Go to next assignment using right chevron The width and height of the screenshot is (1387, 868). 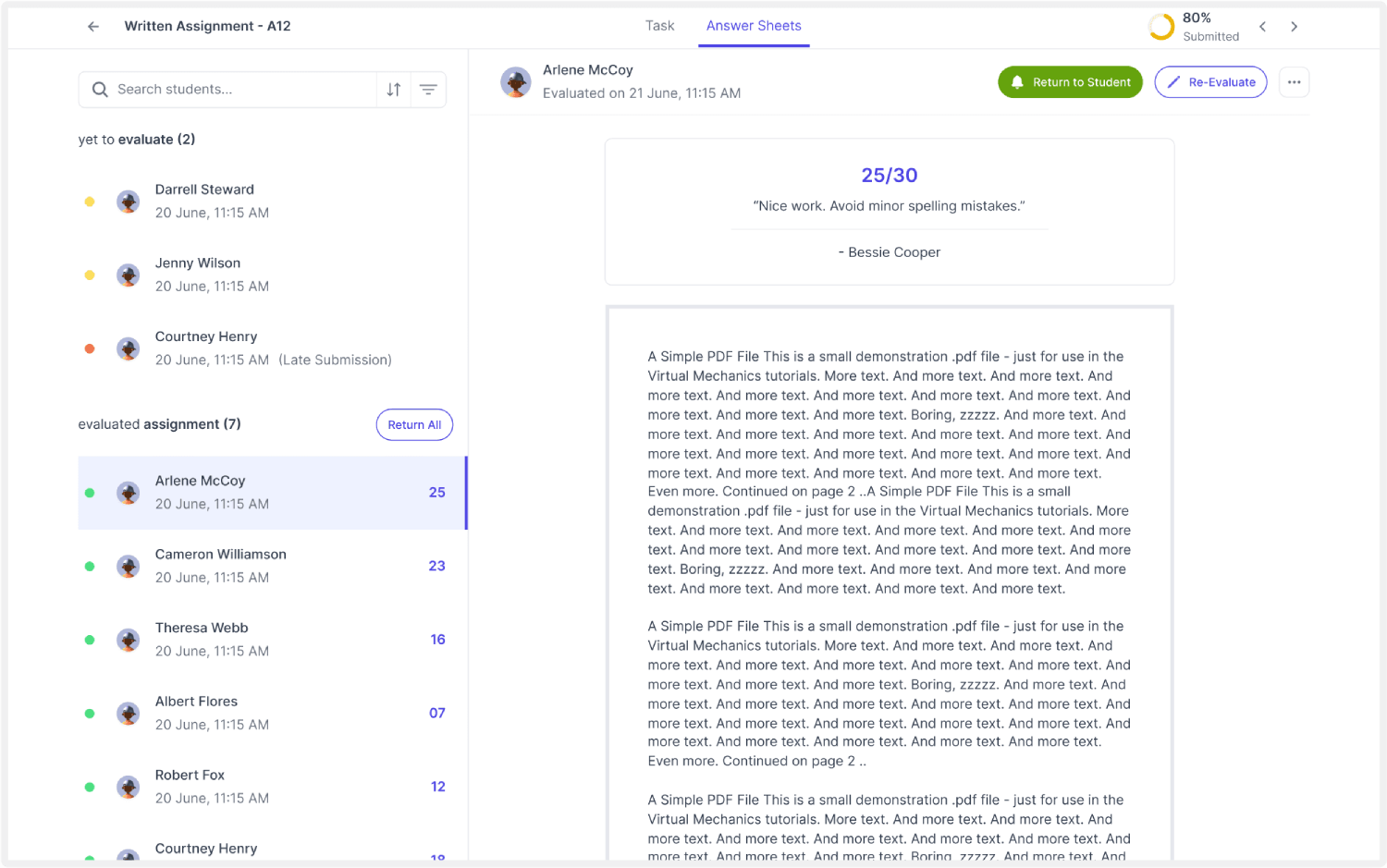click(1294, 27)
